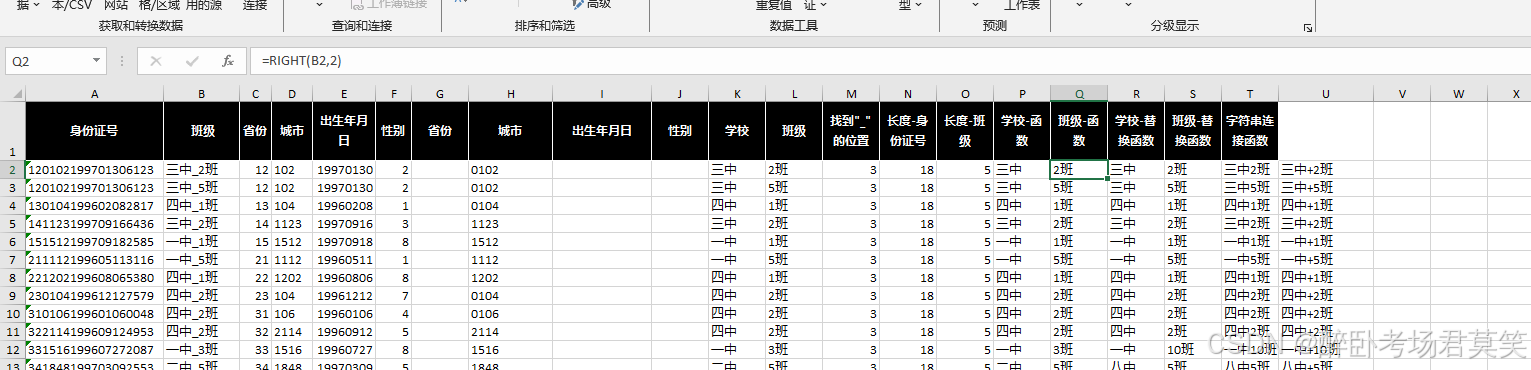Select row 5 header
The width and height of the screenshot is (1531, 370).
(13, 224)
